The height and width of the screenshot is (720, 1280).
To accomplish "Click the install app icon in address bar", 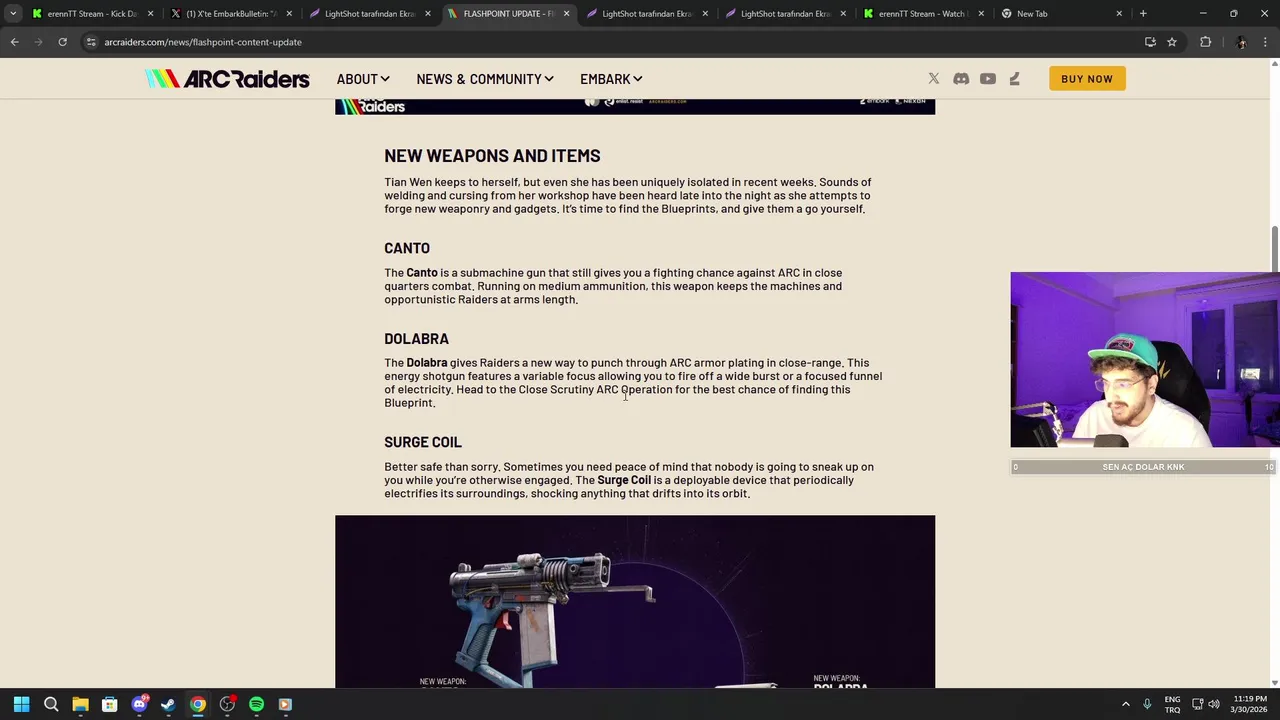I will (x=1150, y=42).
